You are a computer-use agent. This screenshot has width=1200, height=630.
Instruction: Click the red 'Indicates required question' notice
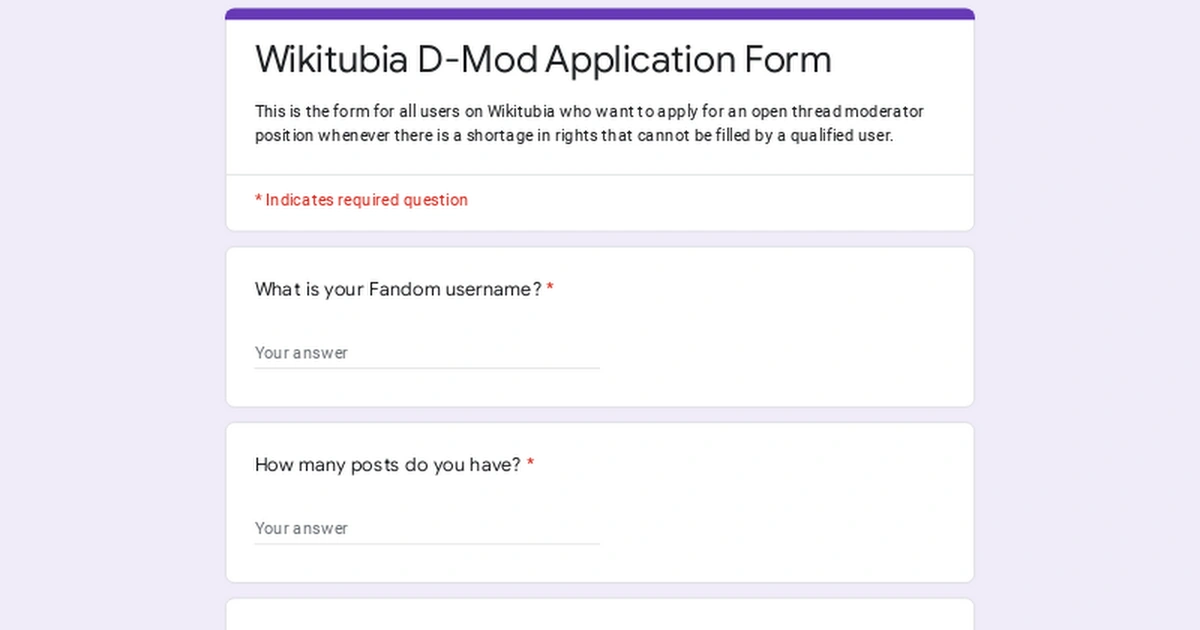click(361, 200)
